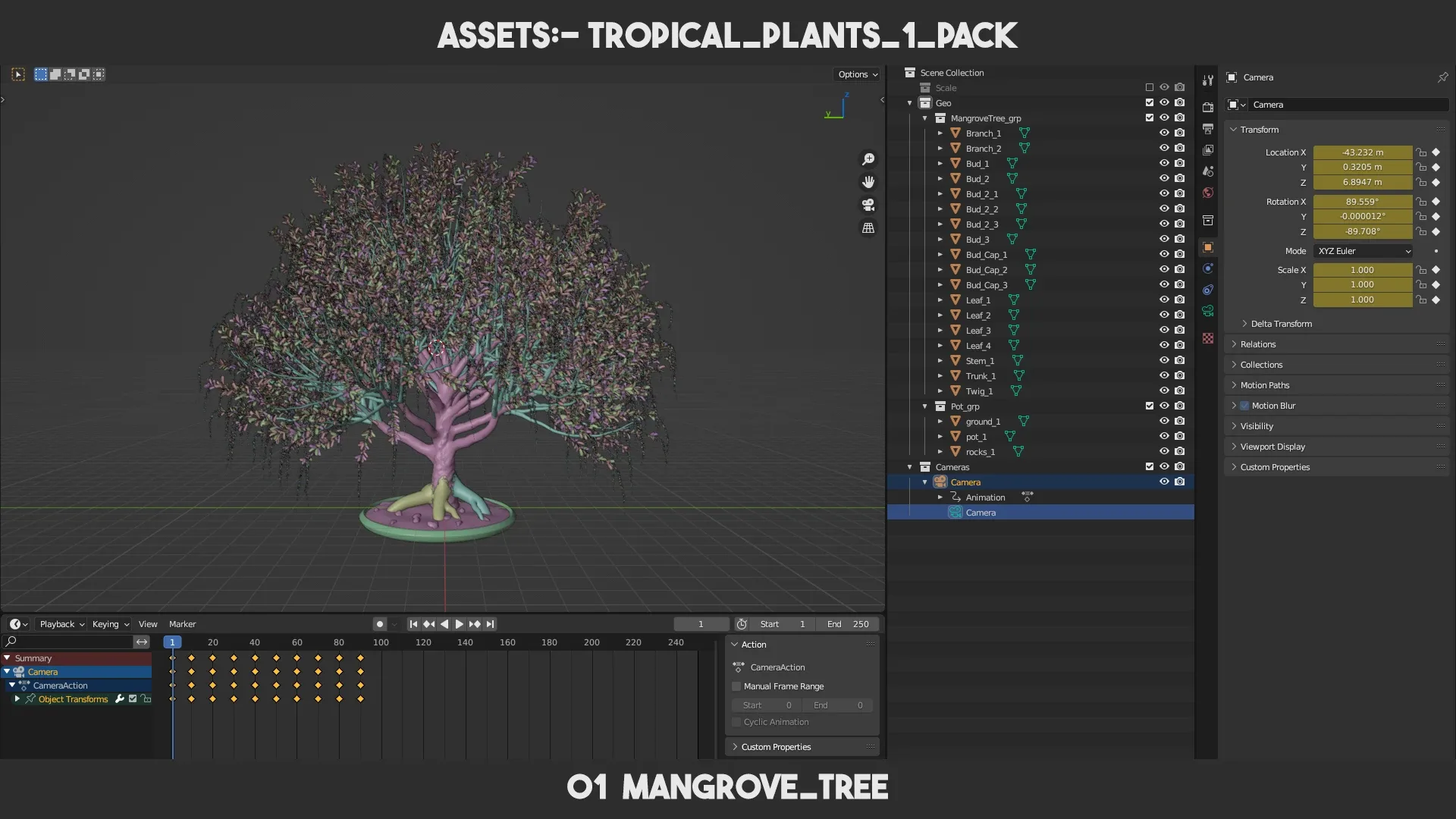Expand the Animation item in outliner

point(940,497)
